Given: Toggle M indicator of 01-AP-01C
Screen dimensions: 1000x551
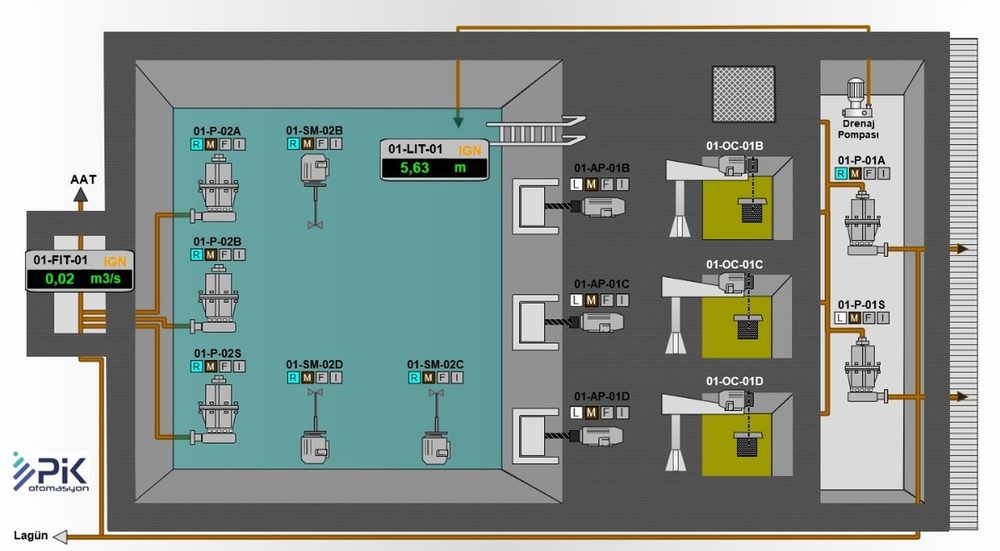Looking at the screenshot, I should (591, 300).
